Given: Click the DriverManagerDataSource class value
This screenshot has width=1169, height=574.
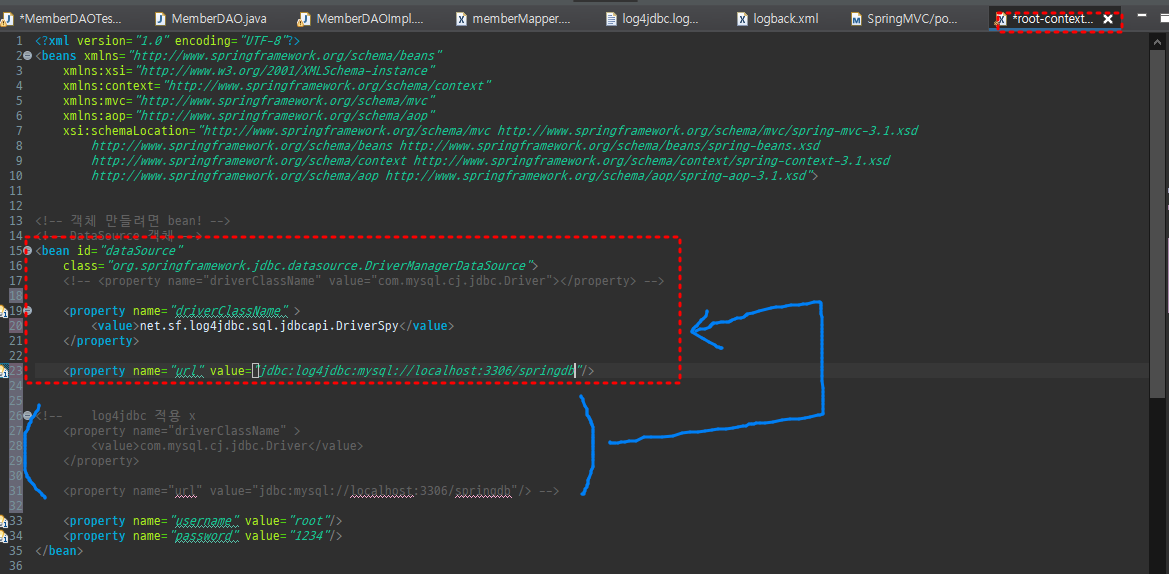Looking at the screenshot, I should (321, 265).
